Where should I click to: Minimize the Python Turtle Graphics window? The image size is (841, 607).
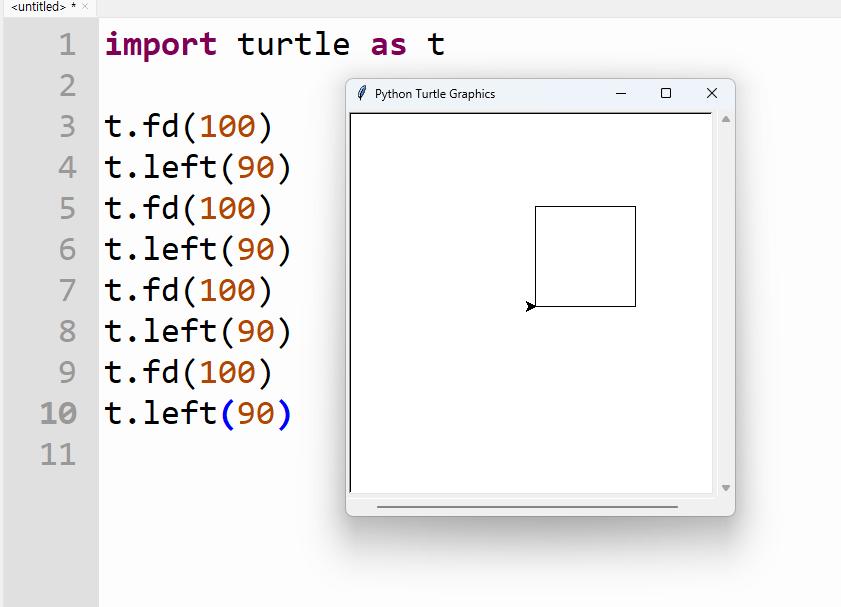[621, 93]
